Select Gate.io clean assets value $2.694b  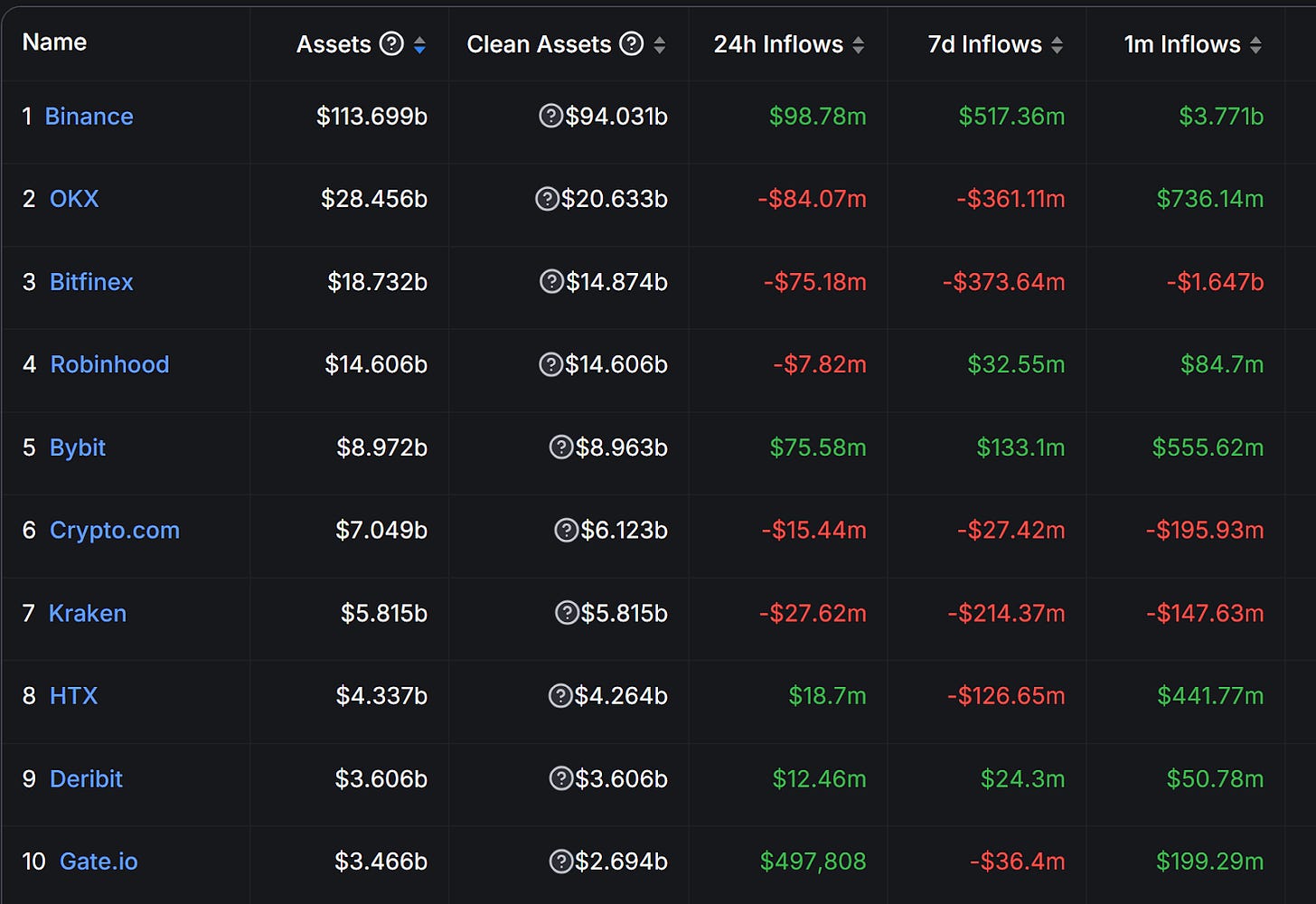point(621,862)
